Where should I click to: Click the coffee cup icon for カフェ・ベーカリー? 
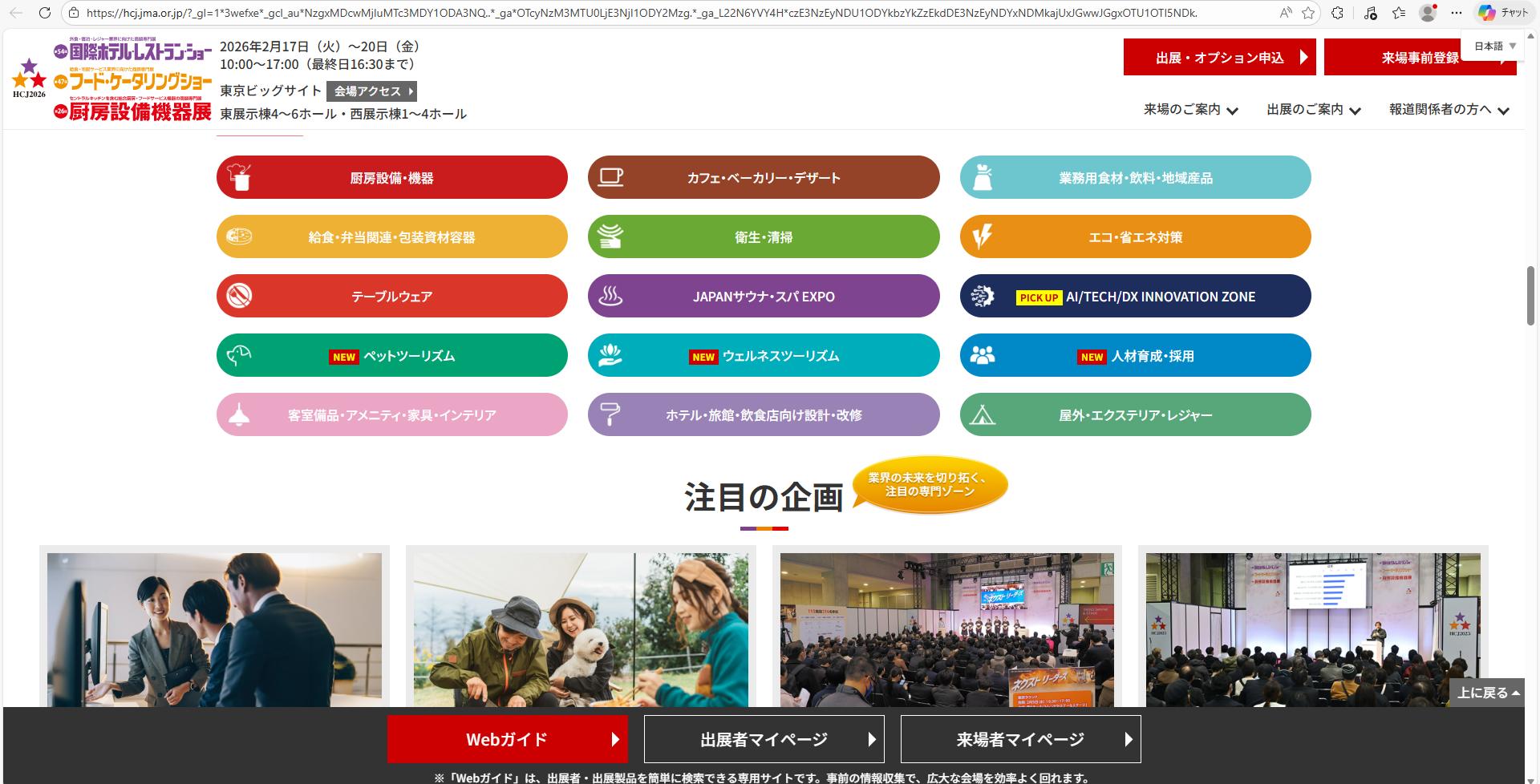(610, 177)
